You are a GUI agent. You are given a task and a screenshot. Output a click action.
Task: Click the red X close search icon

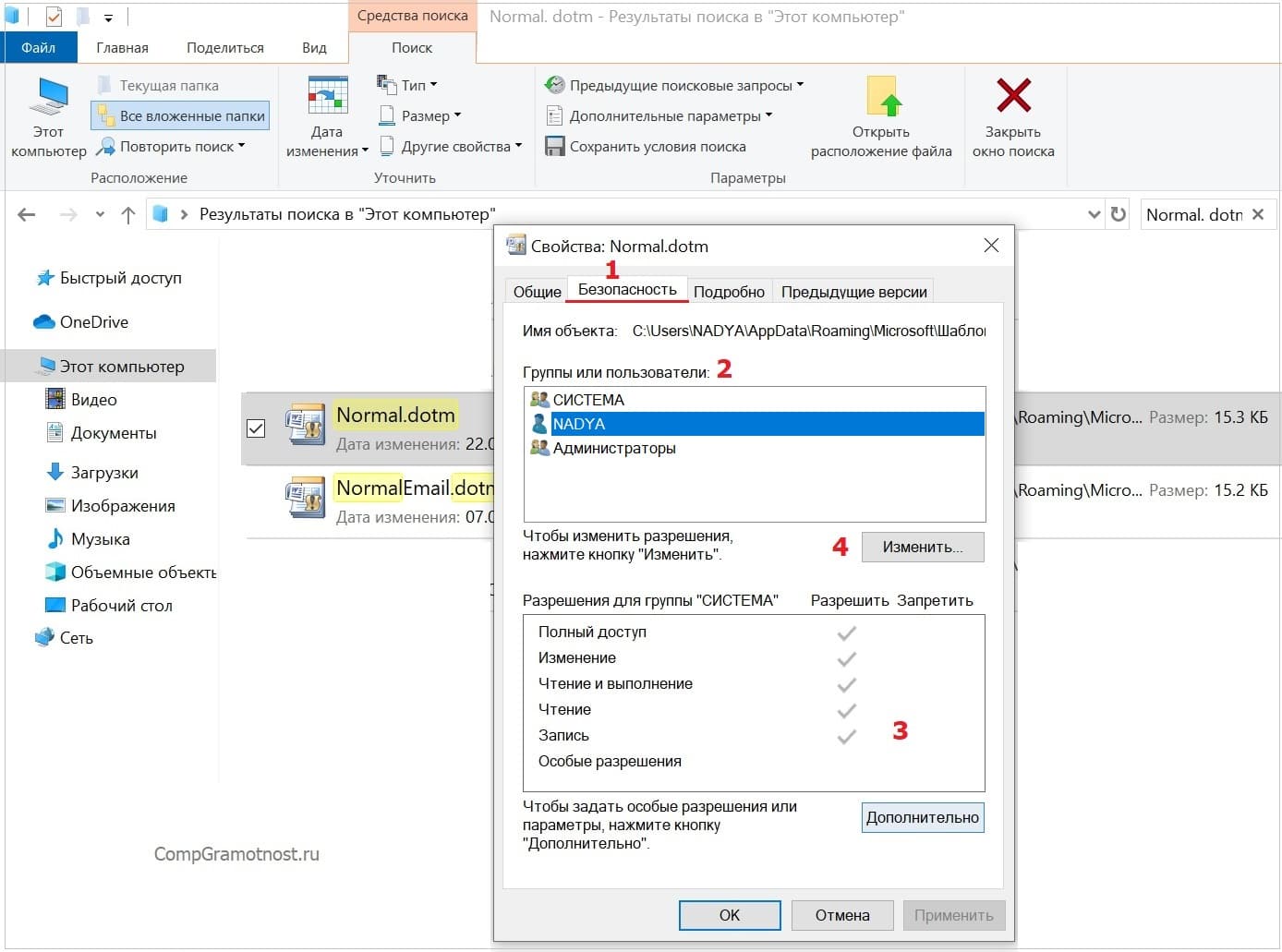[x=1013, y=96]
